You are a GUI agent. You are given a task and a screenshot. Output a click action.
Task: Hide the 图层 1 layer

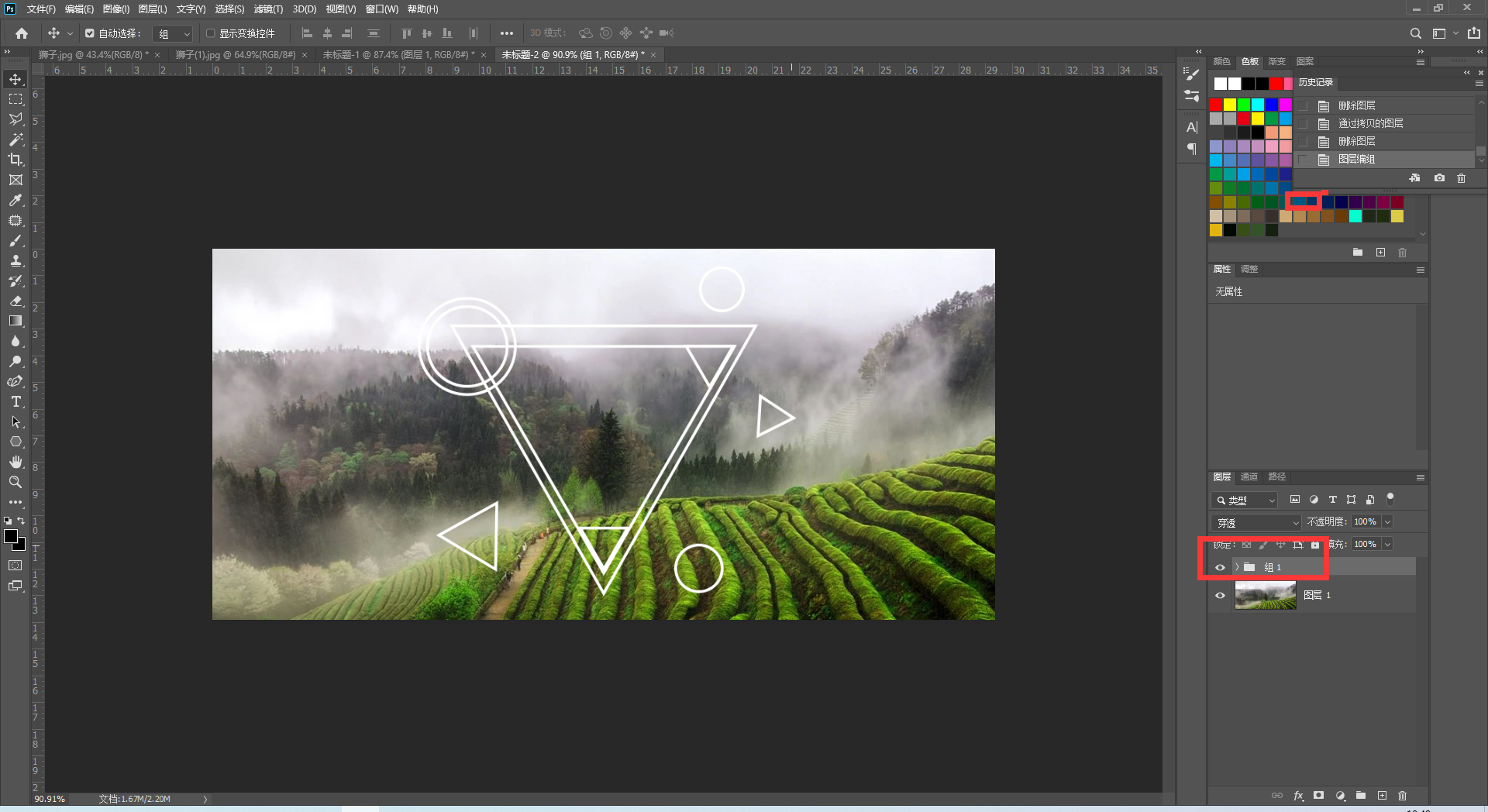tap(1220, 595)
